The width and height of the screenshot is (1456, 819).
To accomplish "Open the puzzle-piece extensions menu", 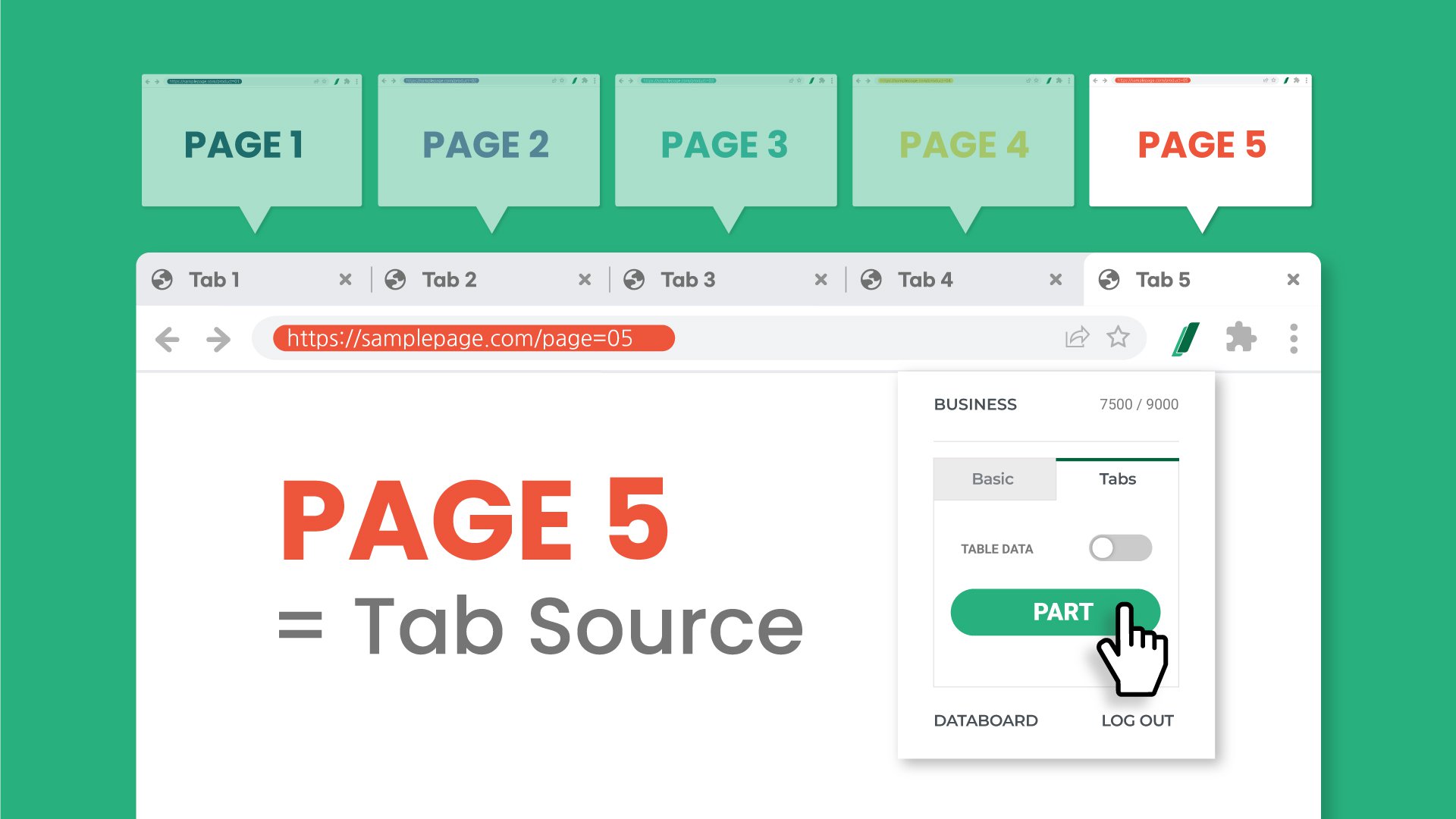I will [x=1241, y=337].
